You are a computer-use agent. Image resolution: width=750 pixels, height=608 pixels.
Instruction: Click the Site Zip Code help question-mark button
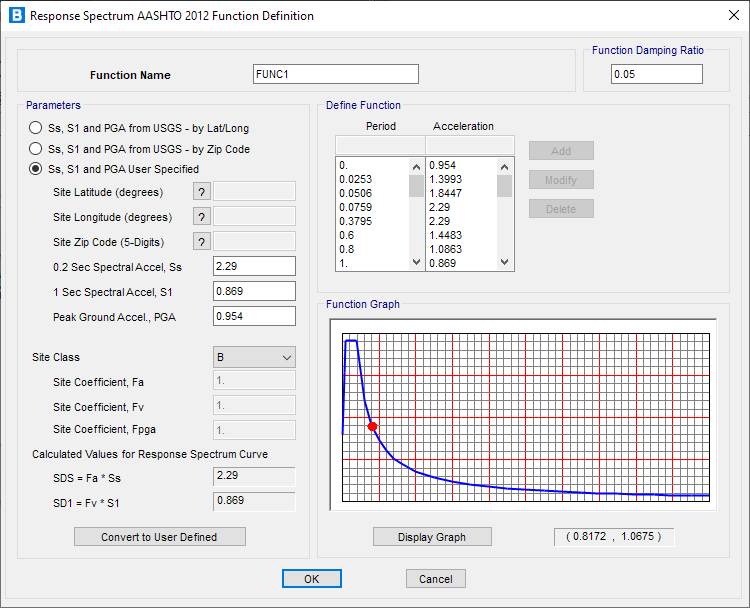point(202,242)
